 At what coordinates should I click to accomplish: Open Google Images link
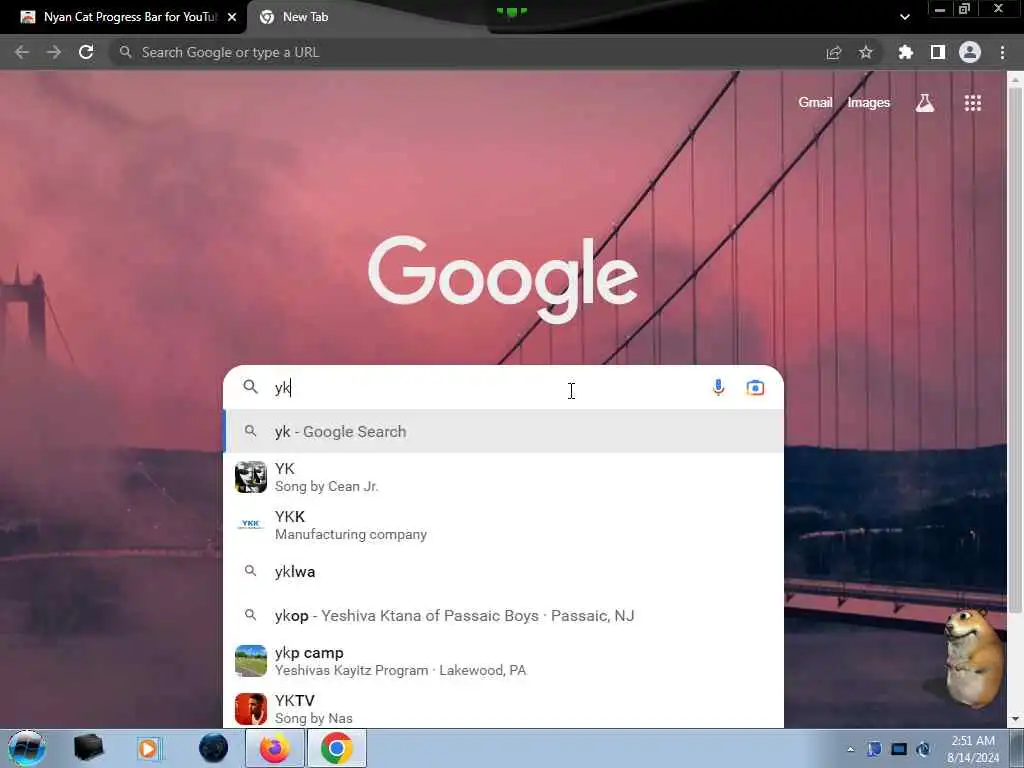coord(869,103)
